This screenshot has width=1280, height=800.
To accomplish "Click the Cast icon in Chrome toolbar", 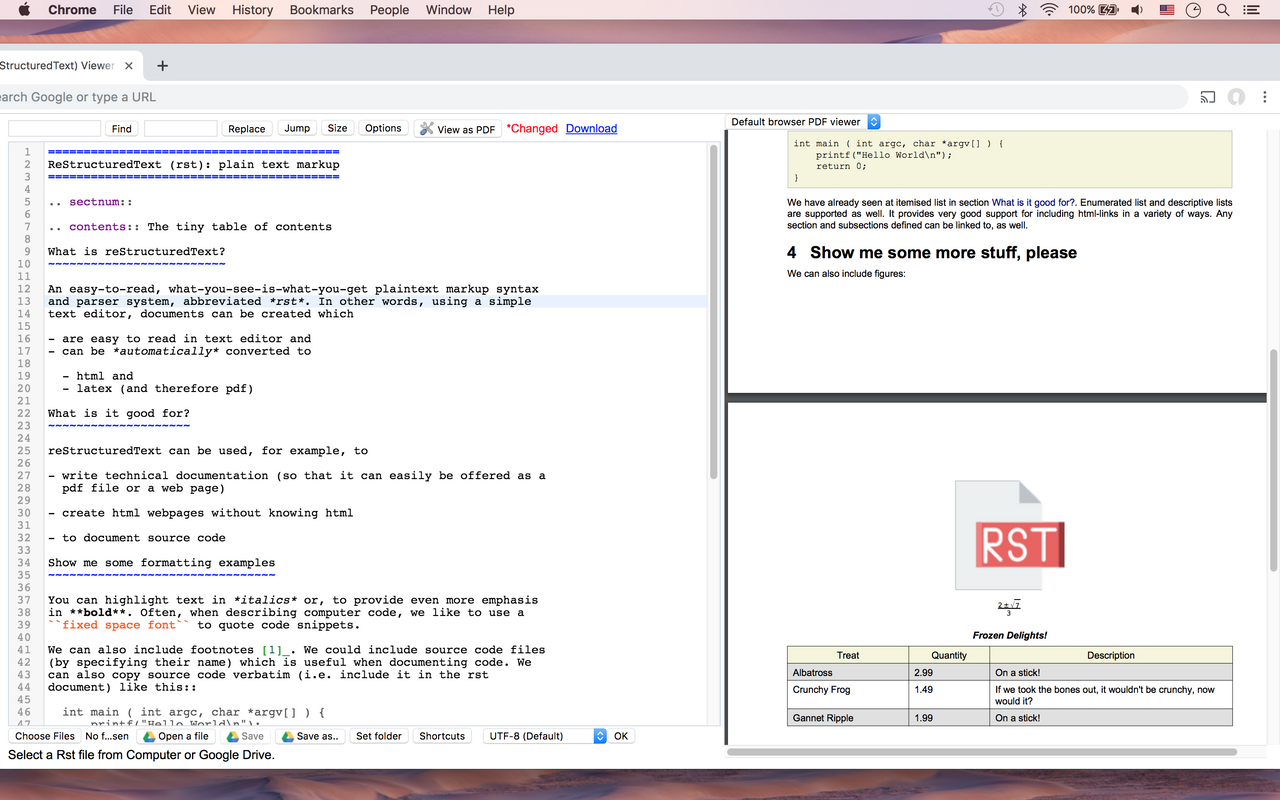I will (x=1208, y=97).
